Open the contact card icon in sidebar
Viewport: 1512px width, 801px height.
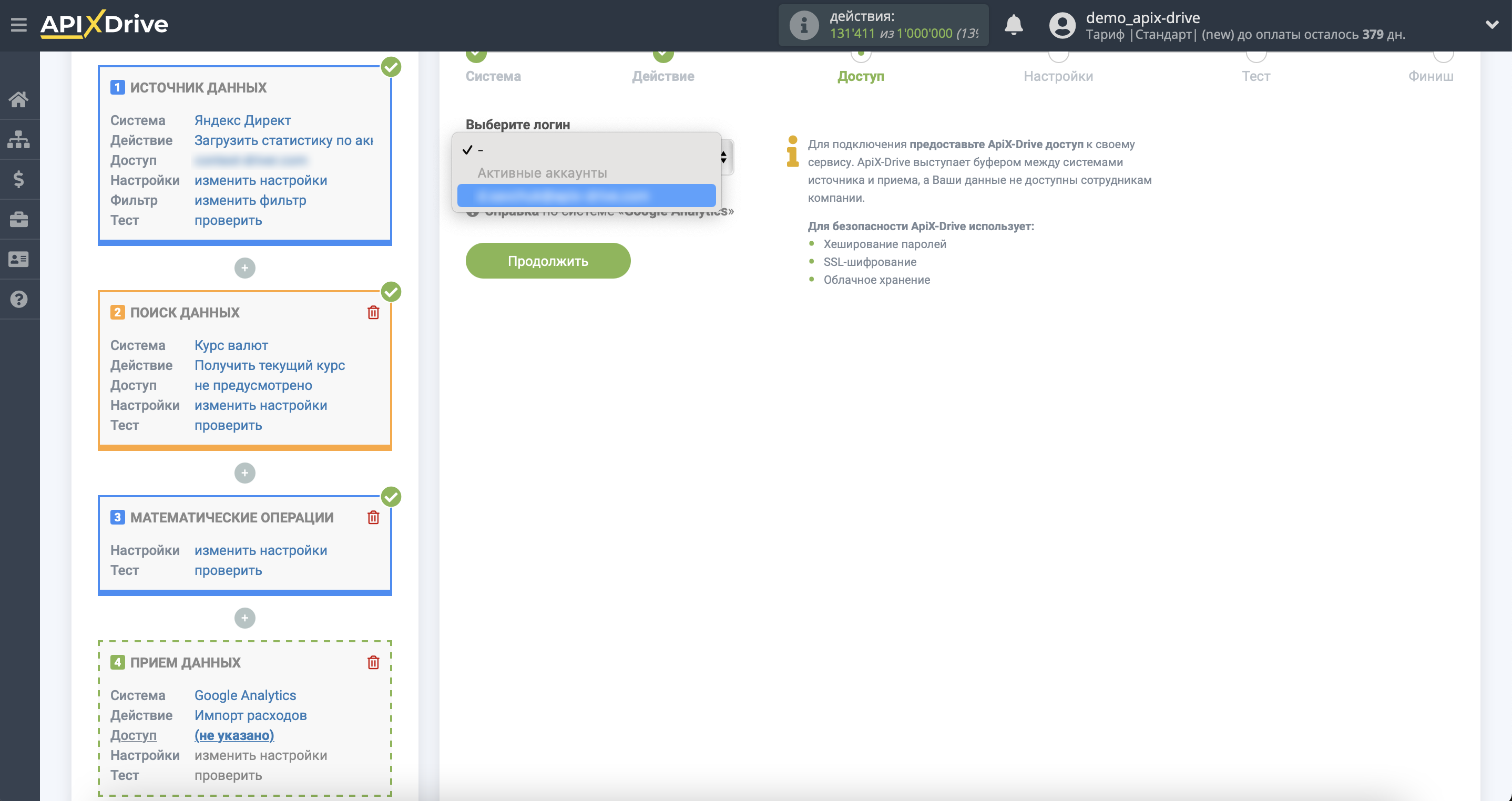[x=19, y=259]
